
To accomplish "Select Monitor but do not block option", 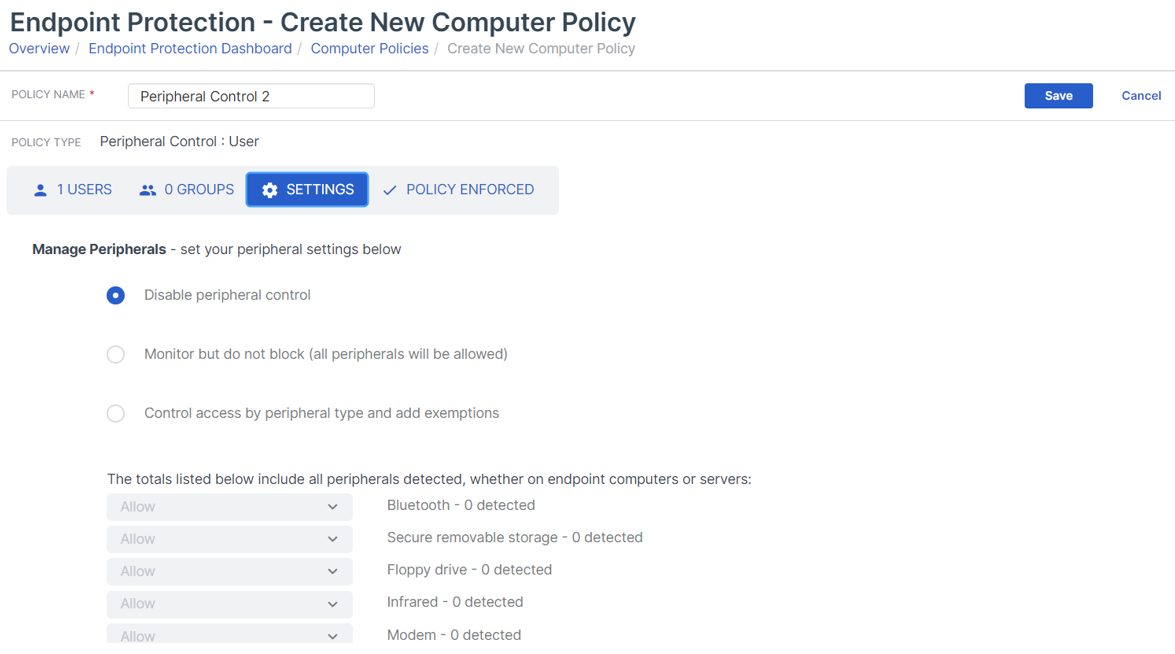I will (116, 354).
